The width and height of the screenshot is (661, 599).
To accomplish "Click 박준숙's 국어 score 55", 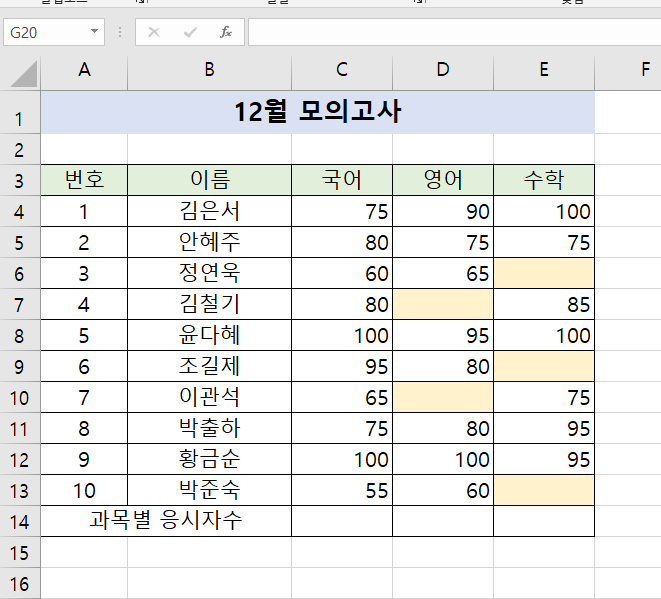I will tap(342, 490).
